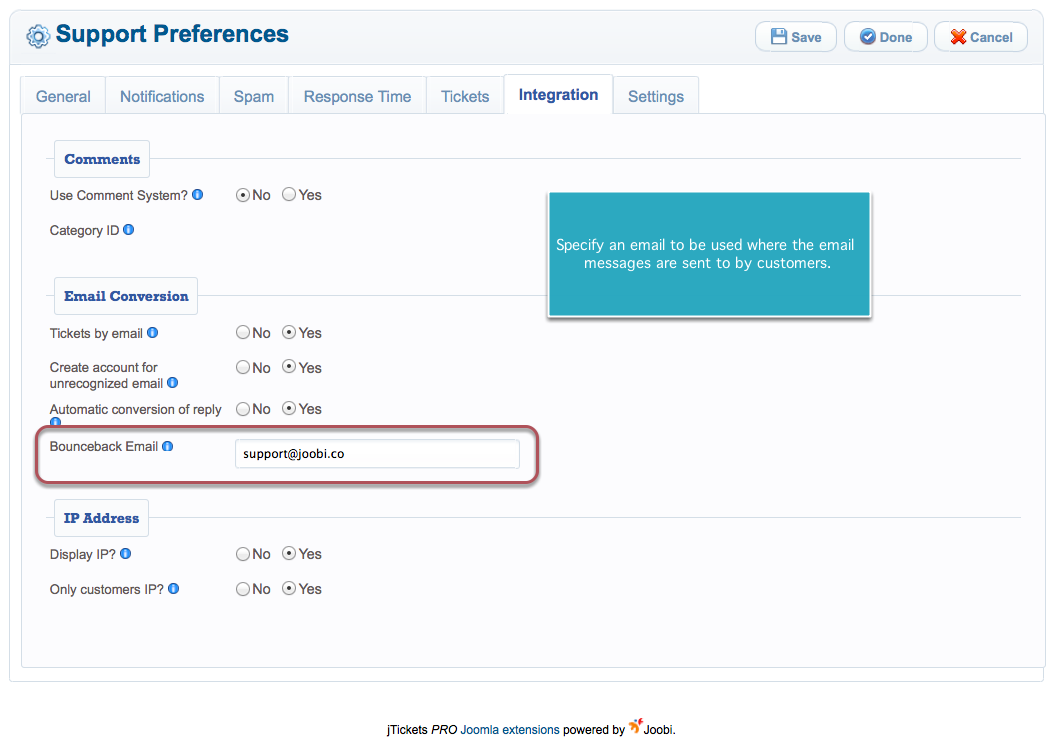Click the Bounceback Email input field
1060x745 pixels.
[x=377, y=454]
